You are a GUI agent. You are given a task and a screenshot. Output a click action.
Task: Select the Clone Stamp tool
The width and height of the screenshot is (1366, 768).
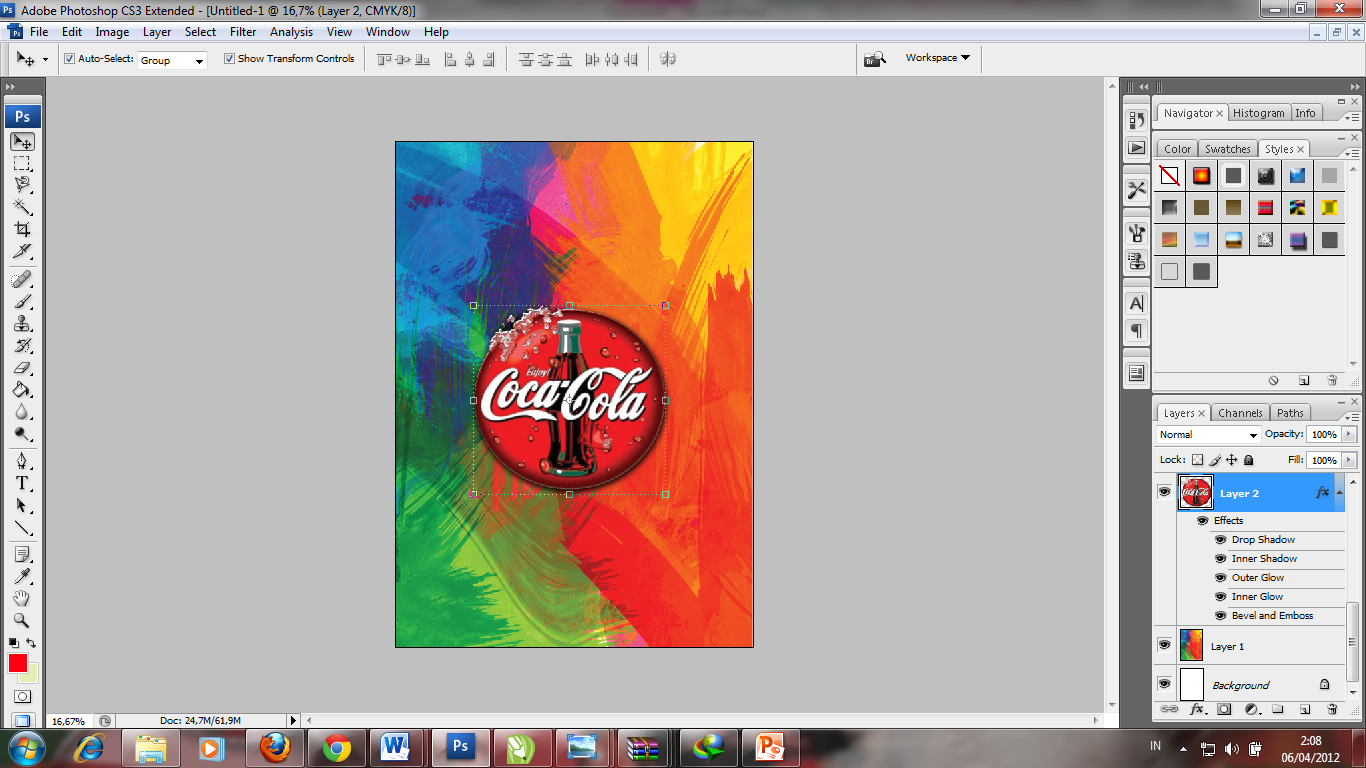point(22,323)
